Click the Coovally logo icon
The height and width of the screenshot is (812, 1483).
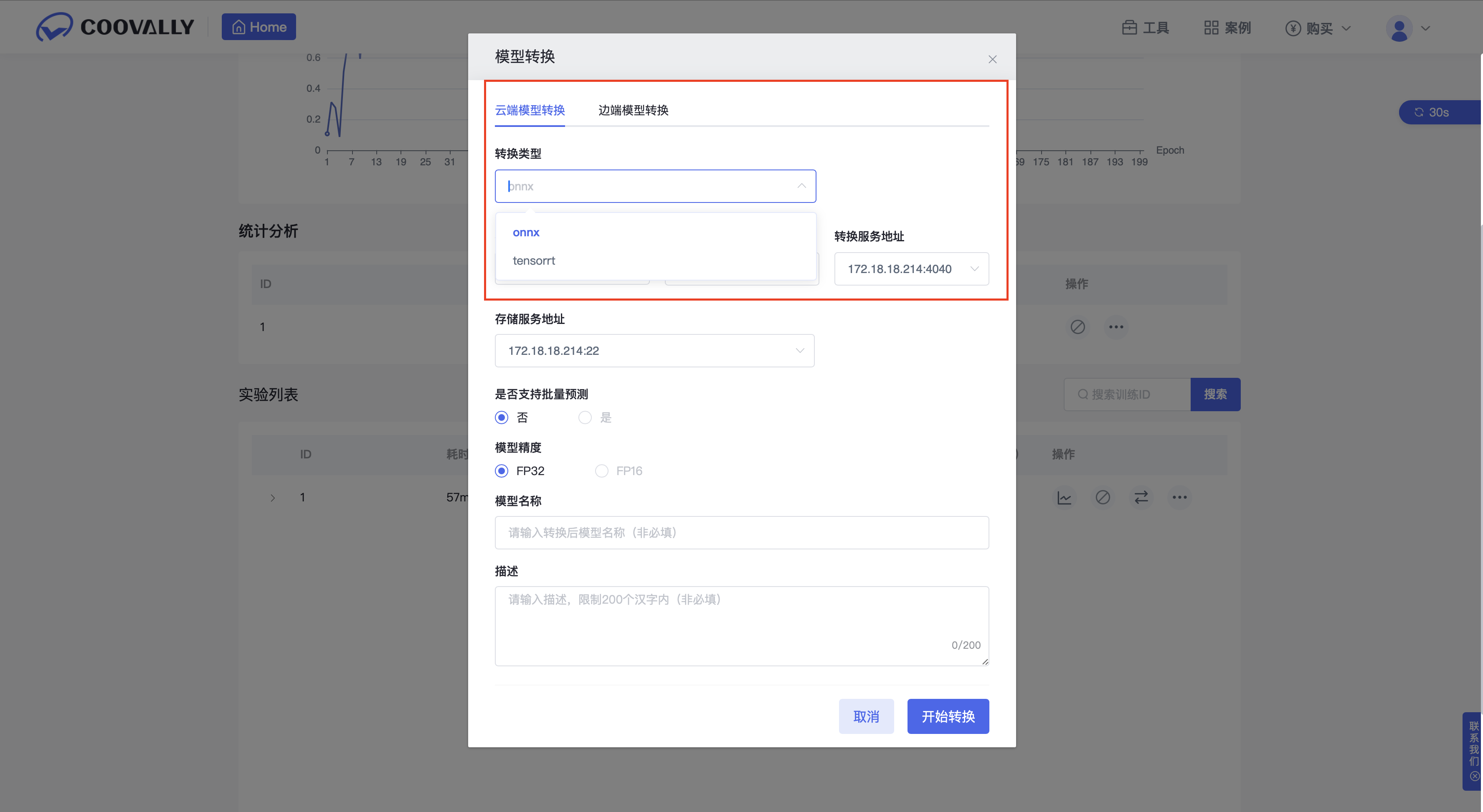point(54,26)
